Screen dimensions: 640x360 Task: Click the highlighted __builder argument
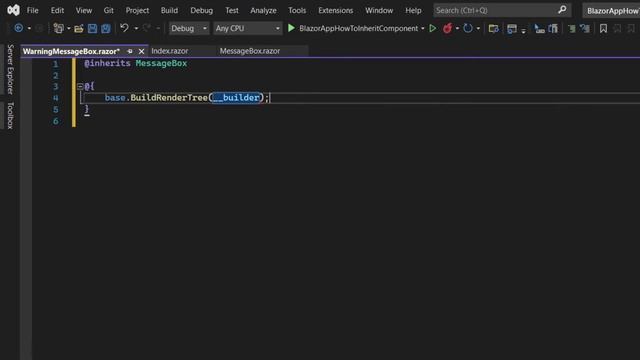pos(236,98)
